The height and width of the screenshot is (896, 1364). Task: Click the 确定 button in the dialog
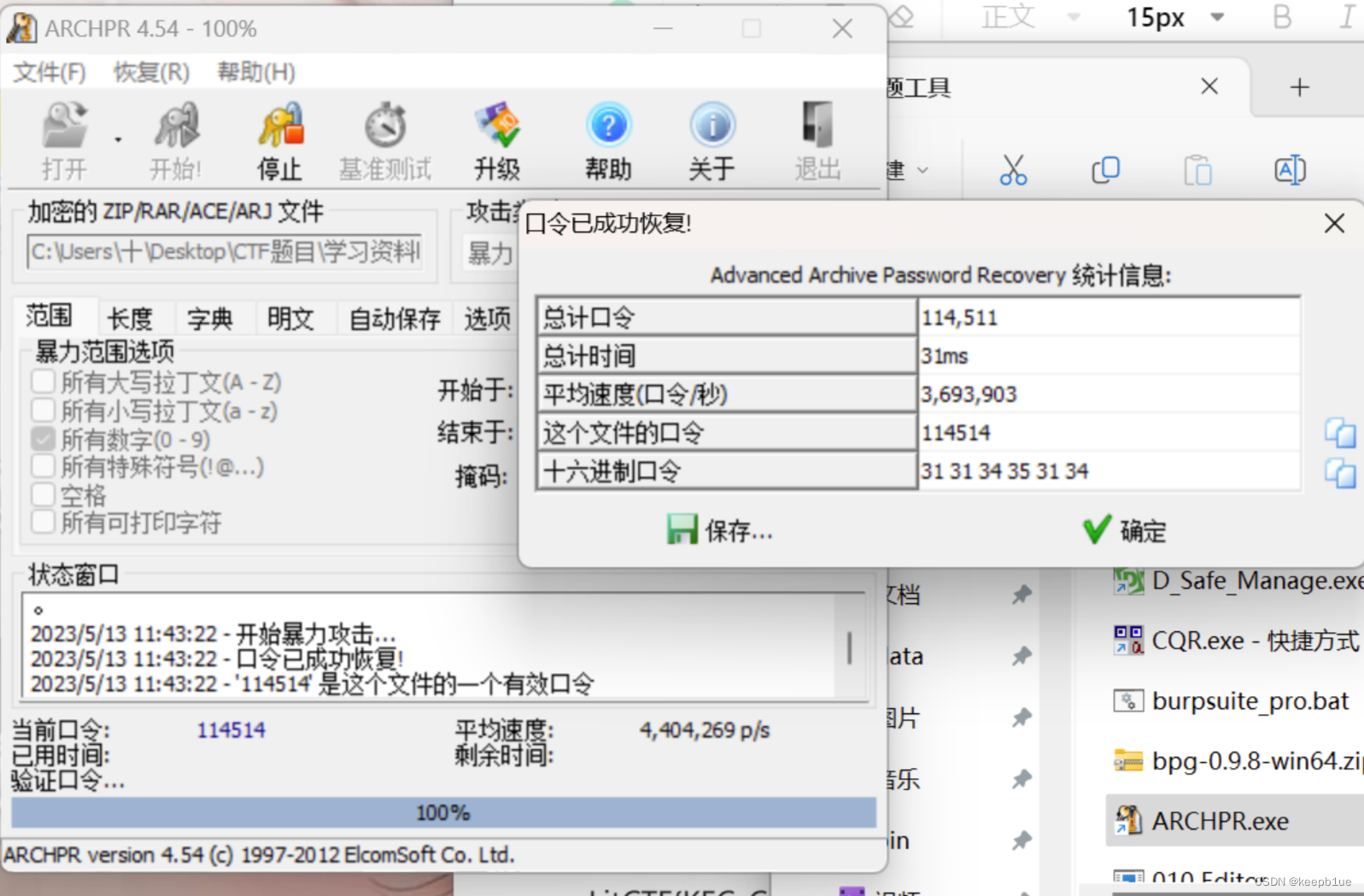click(x=1124, y=530)
